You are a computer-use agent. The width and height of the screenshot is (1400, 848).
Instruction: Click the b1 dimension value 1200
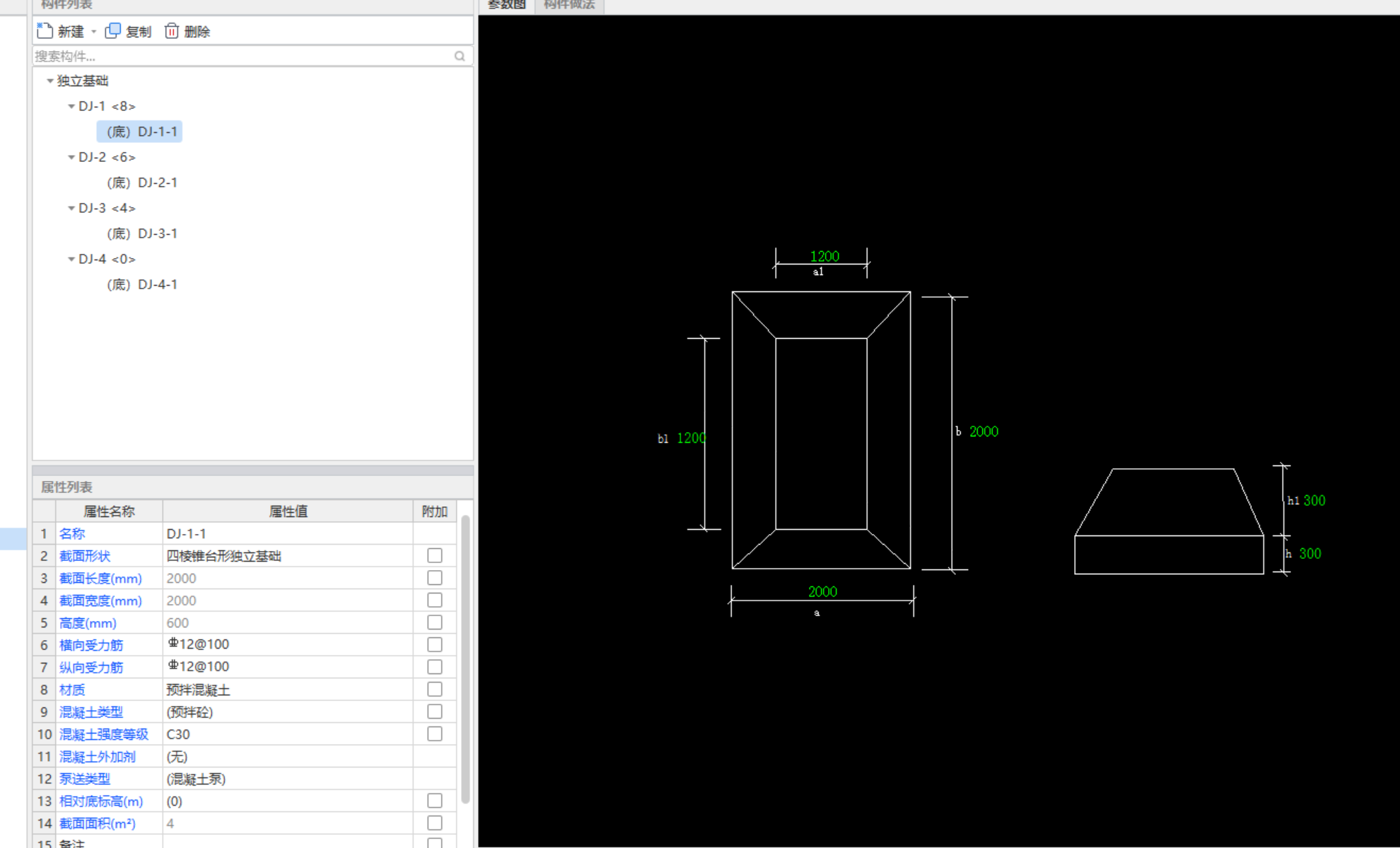click(x=692, y=438)
